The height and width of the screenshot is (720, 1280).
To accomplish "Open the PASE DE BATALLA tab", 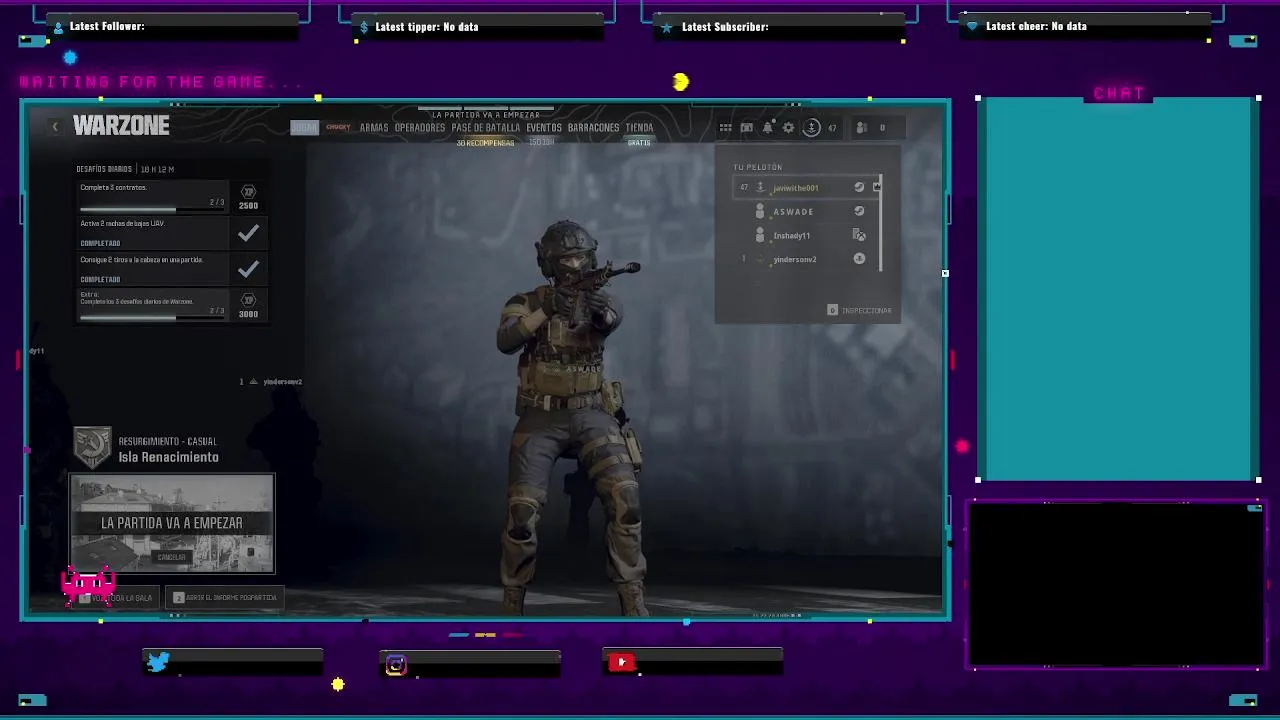I will pyautogui.click(x=486, y=127).
